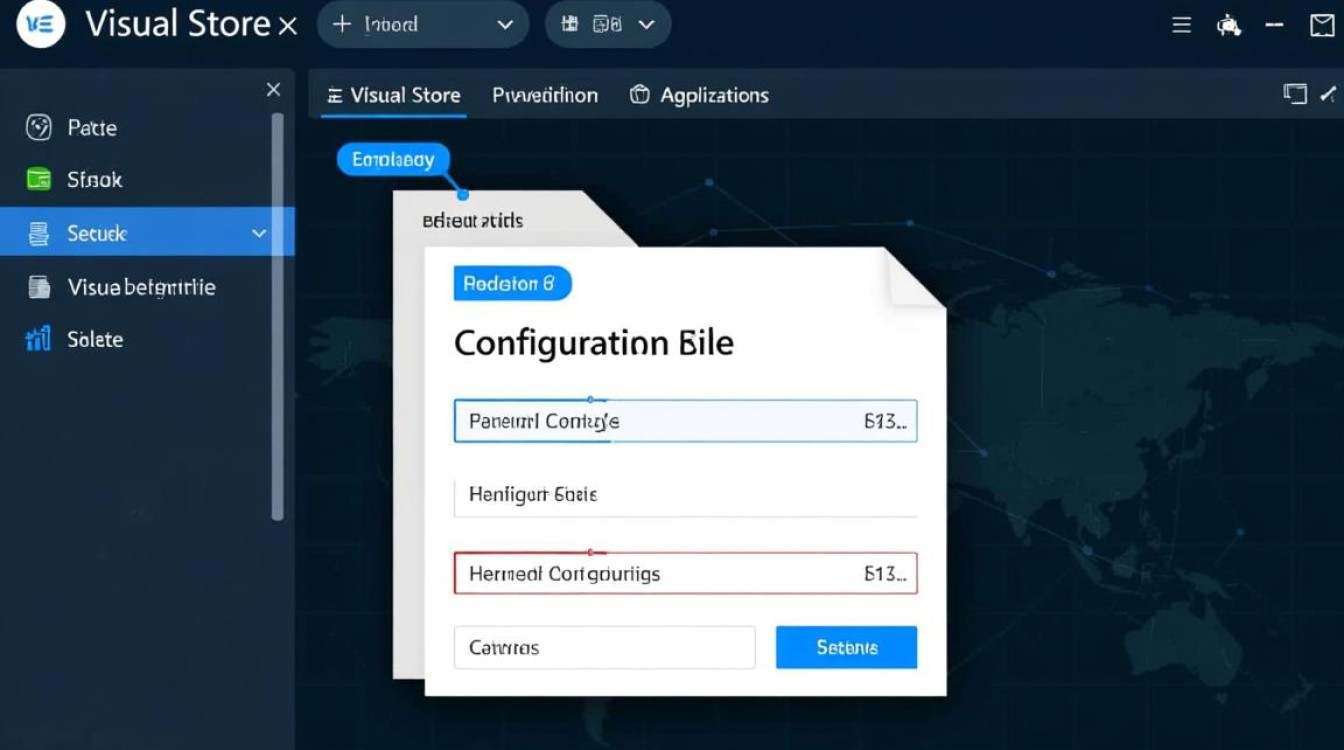Screen dimensions: 1344x750
Task: Switch to the Visual Store tab
Action: click(x=394, y=95)
